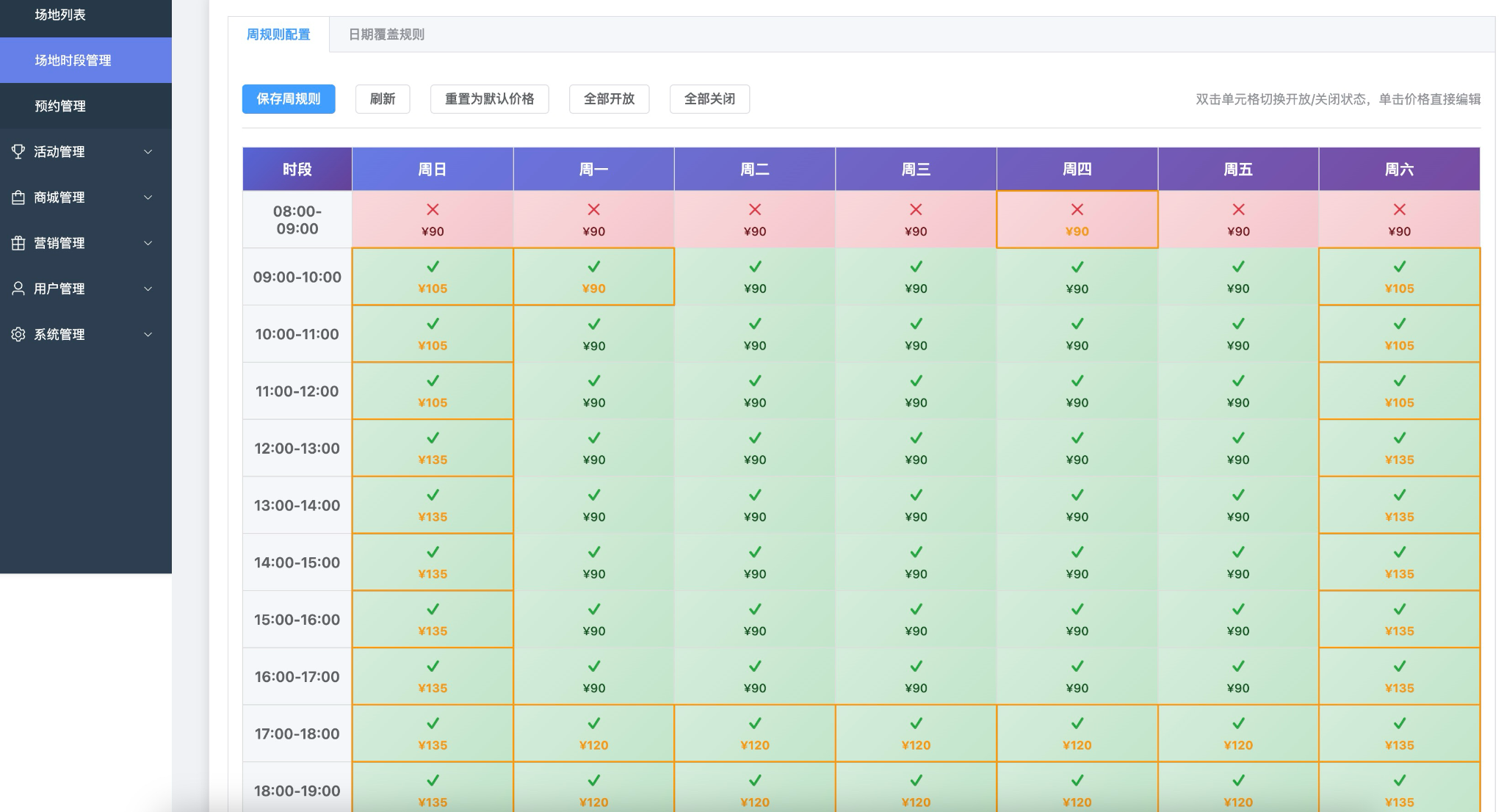The width and height of the screenshot is (1504, 812).
Task: Open 预约管理 in the sidebar
Action: [x=60, y=106]
